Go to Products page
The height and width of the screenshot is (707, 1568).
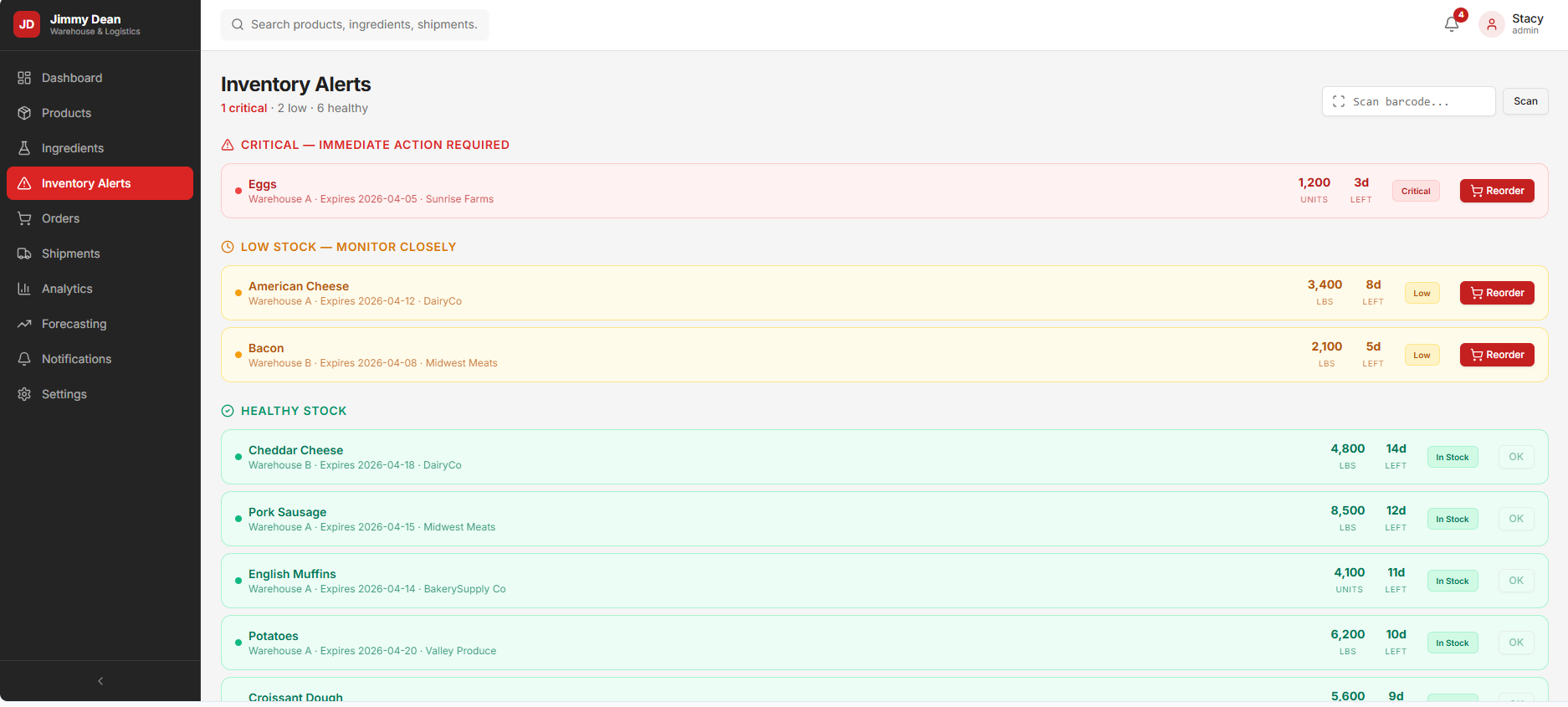pos(100,113)
